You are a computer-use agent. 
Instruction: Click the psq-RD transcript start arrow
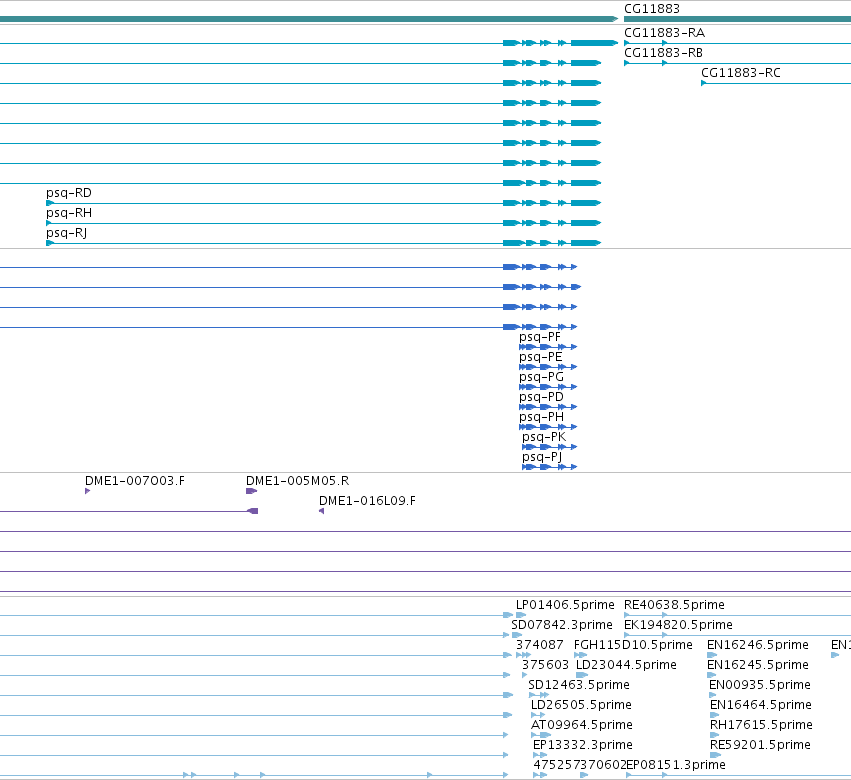tap(49, 203)
